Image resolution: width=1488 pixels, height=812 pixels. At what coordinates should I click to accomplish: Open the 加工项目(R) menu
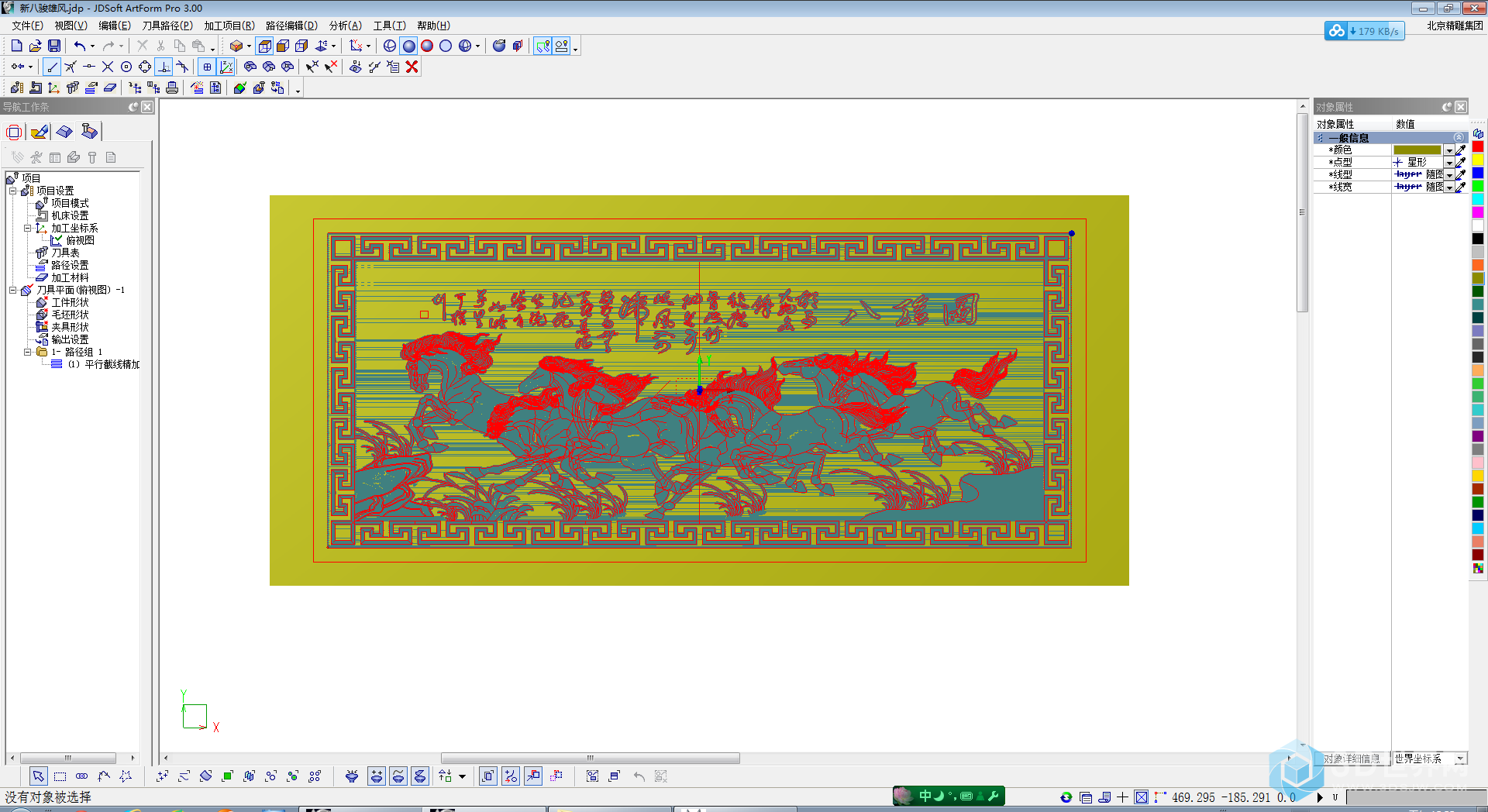[x=229, y=26]
